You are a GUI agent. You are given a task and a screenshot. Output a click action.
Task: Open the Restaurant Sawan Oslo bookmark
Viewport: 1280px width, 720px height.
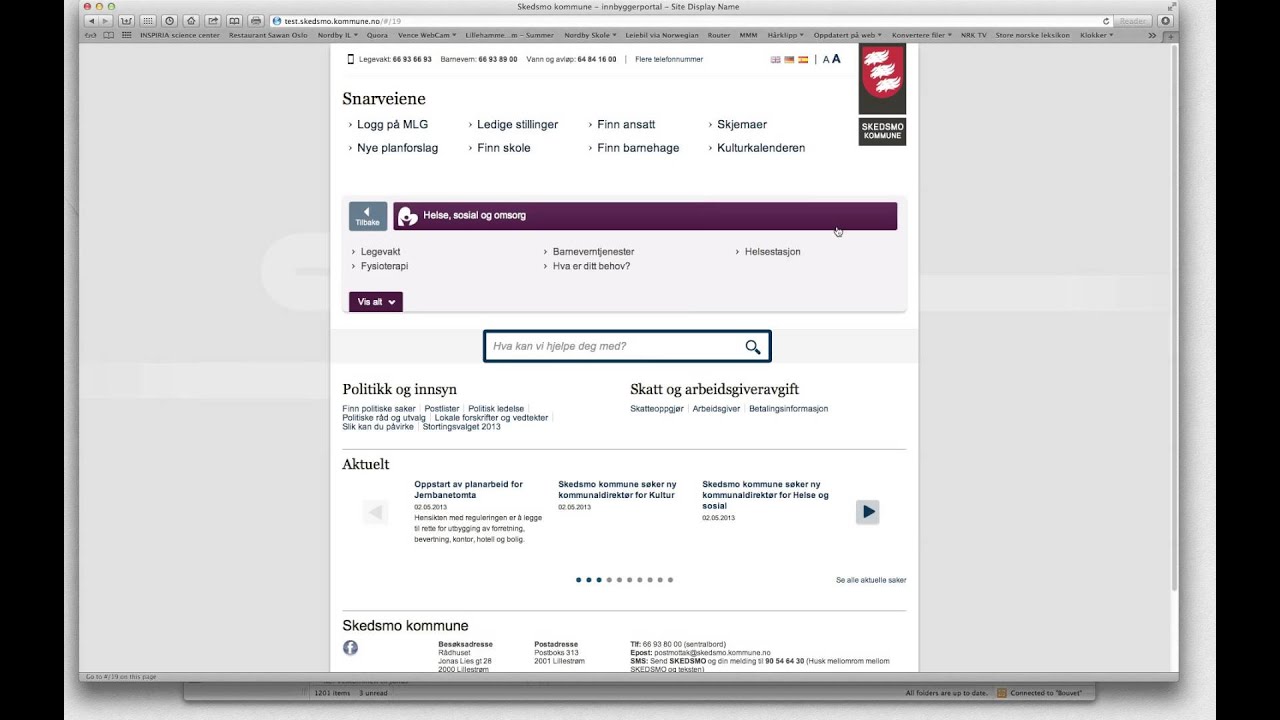268,35
